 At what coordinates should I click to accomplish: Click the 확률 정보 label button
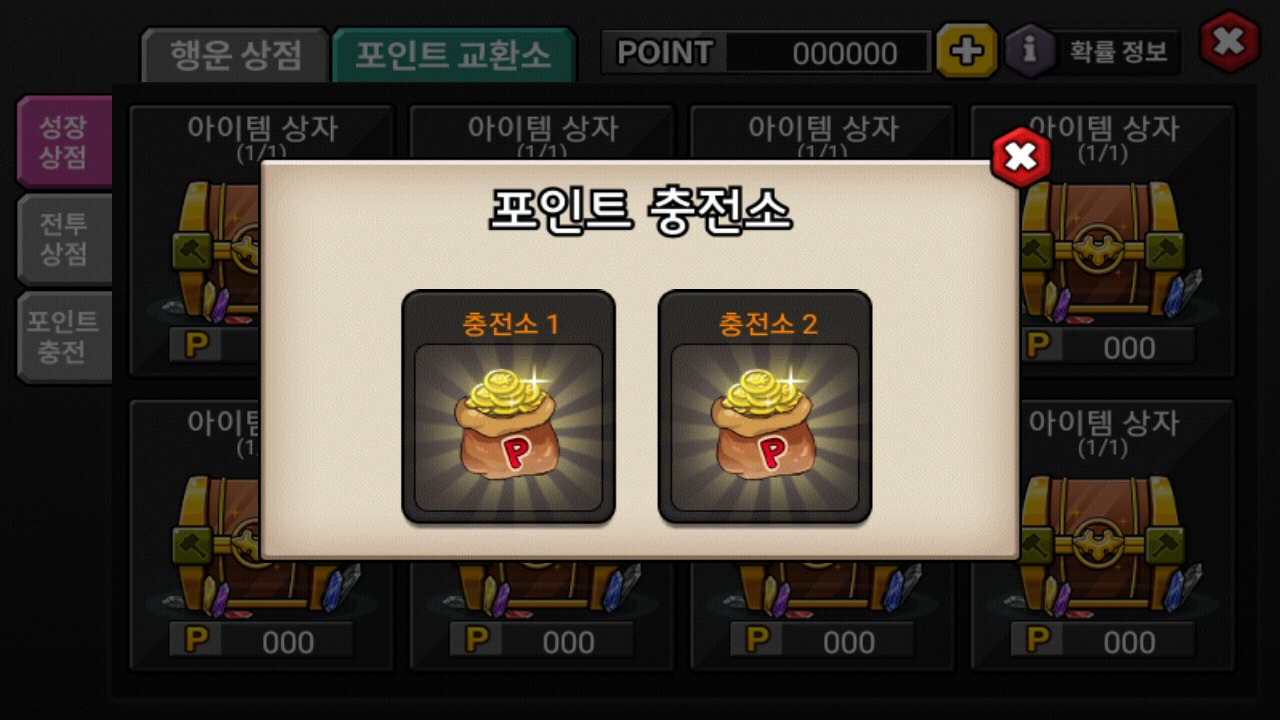(1119, 52)
